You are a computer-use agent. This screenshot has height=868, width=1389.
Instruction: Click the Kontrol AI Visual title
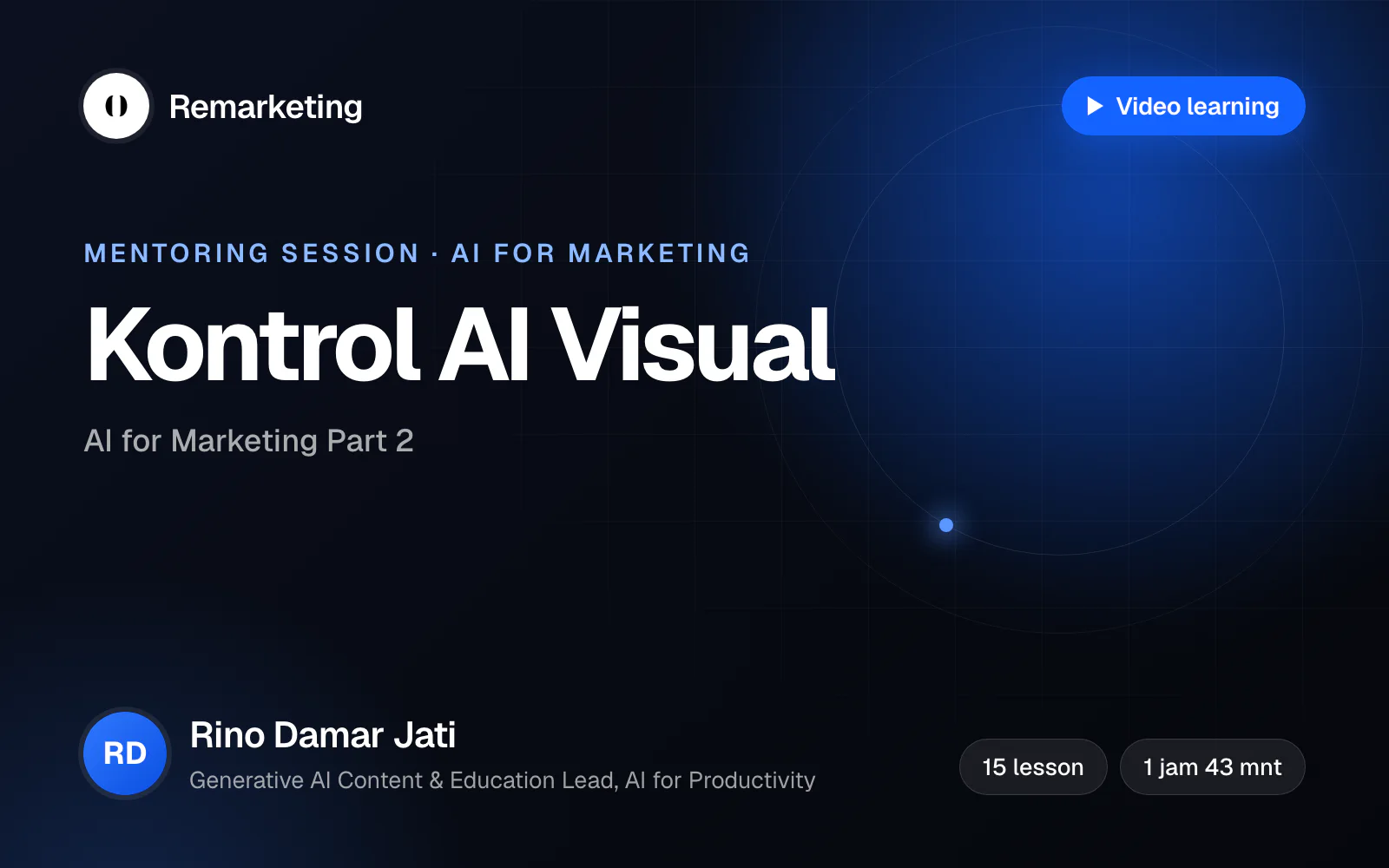click(461, 345)
